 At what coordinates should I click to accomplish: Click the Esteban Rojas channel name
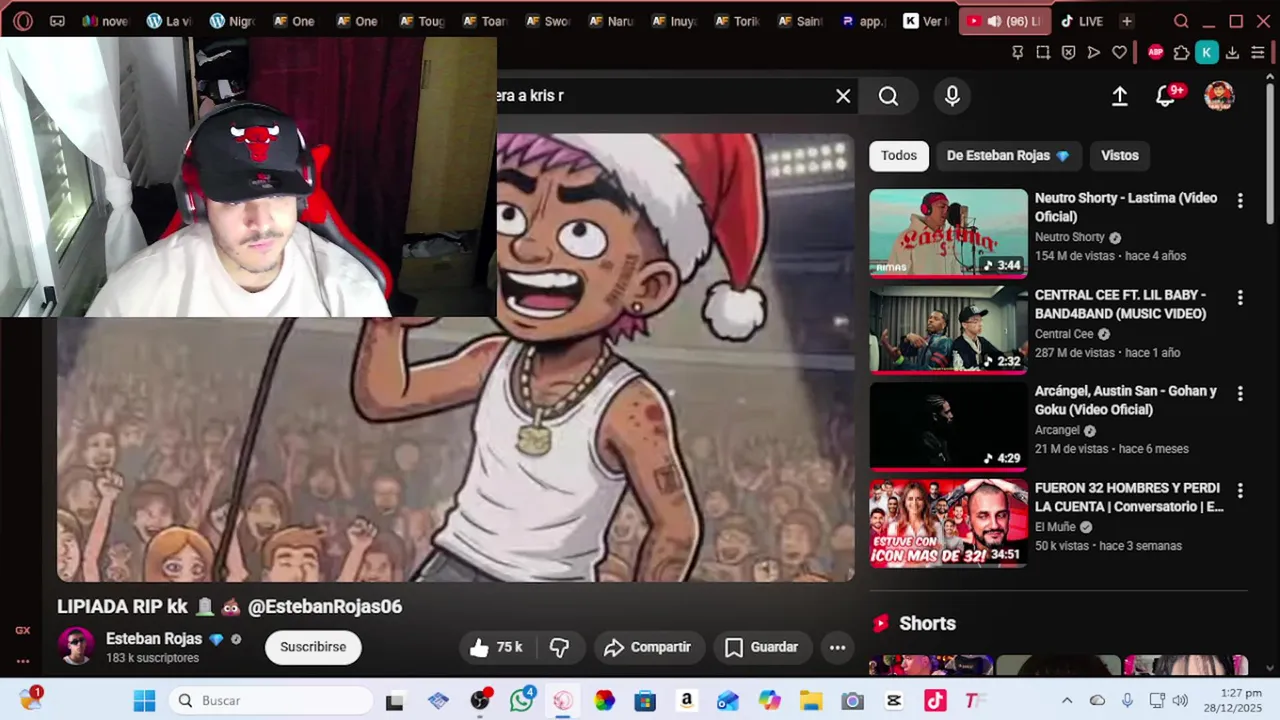coord(154,639)
